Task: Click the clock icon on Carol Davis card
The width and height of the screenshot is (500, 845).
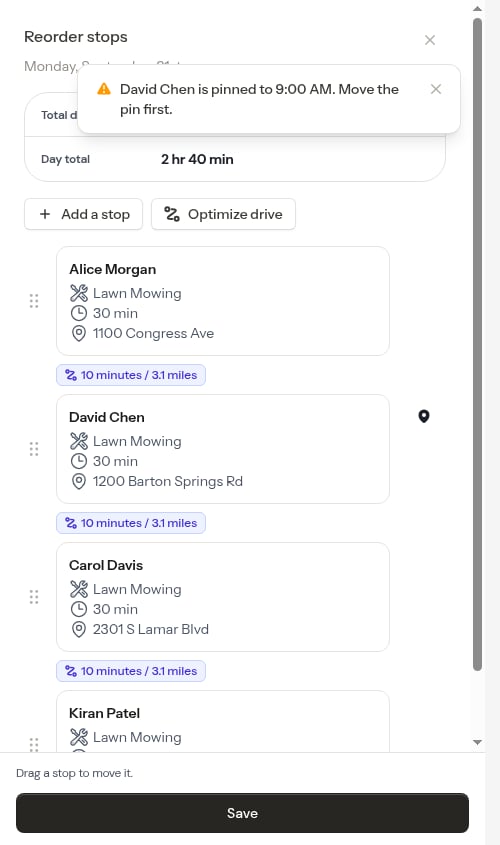Action: [79, 609]
